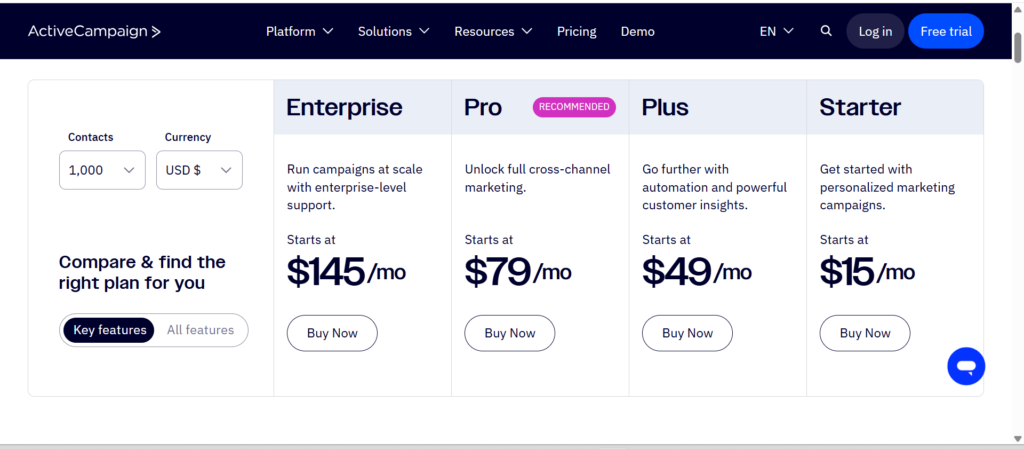Click the search magnifier icon
The image size is (1024, 449).
click(826, 31)
